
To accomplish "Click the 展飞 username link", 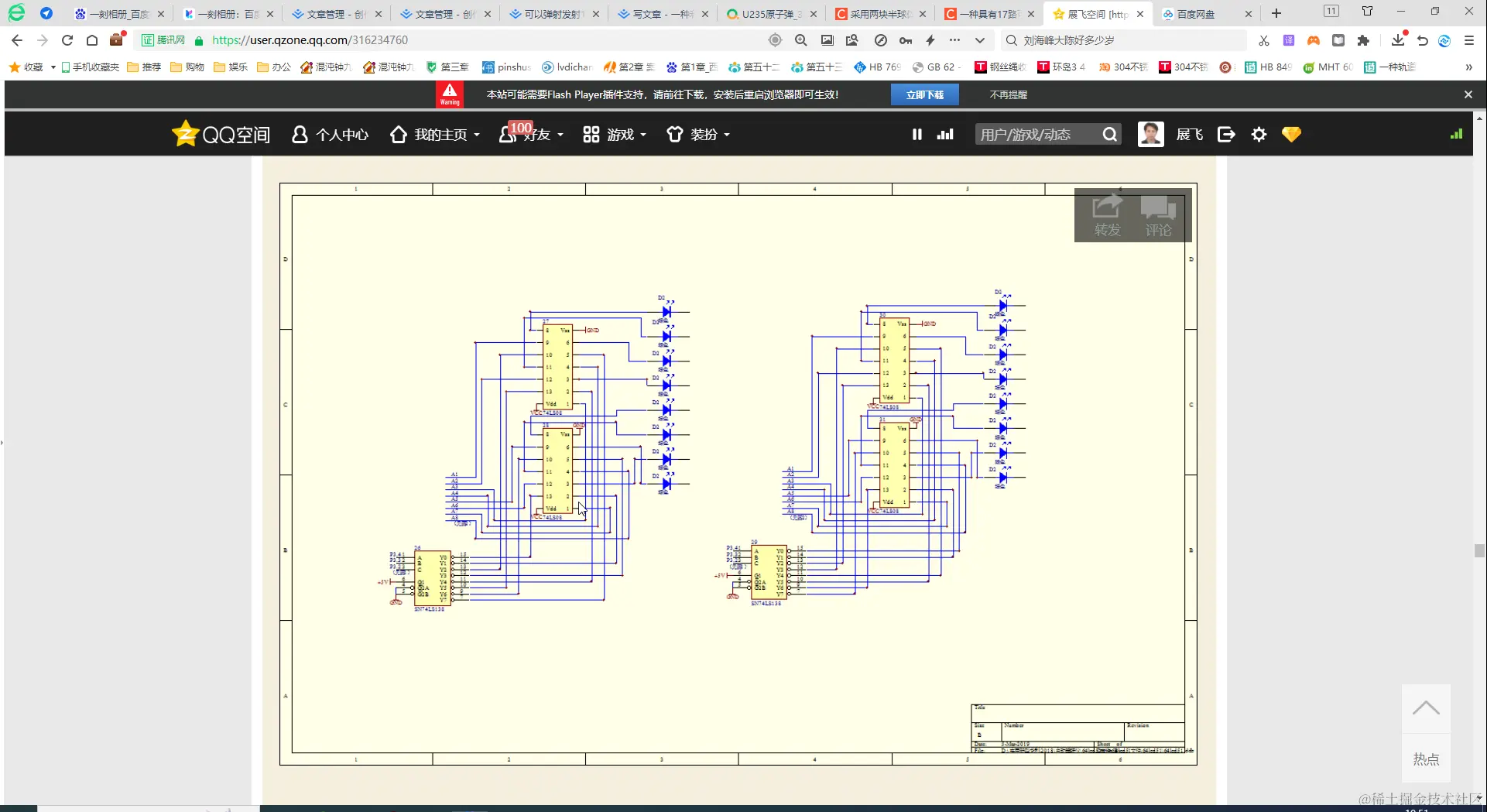I will pyautogui.click(x=1190, y=135).
